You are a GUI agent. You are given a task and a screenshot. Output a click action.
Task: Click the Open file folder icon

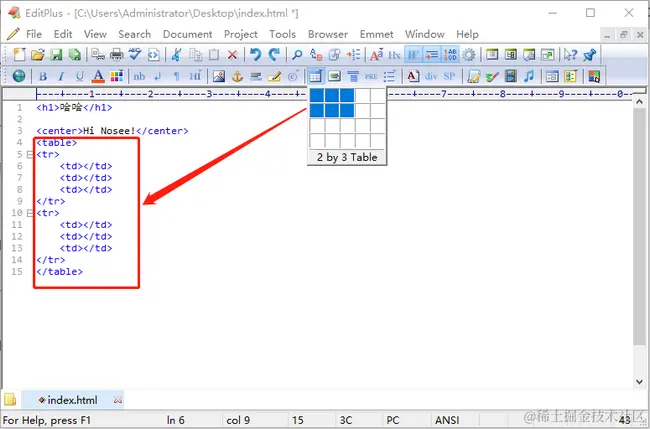click(38, 54)
